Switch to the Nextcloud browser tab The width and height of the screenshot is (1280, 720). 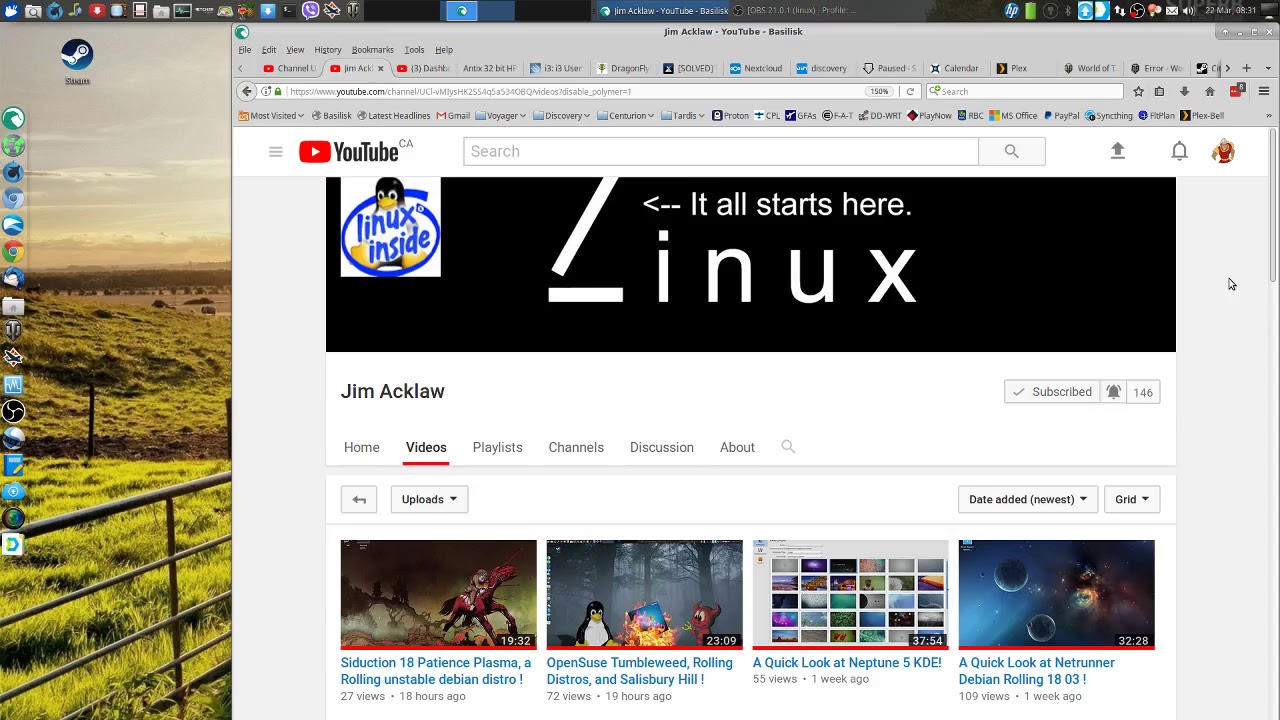click(756, 68)
